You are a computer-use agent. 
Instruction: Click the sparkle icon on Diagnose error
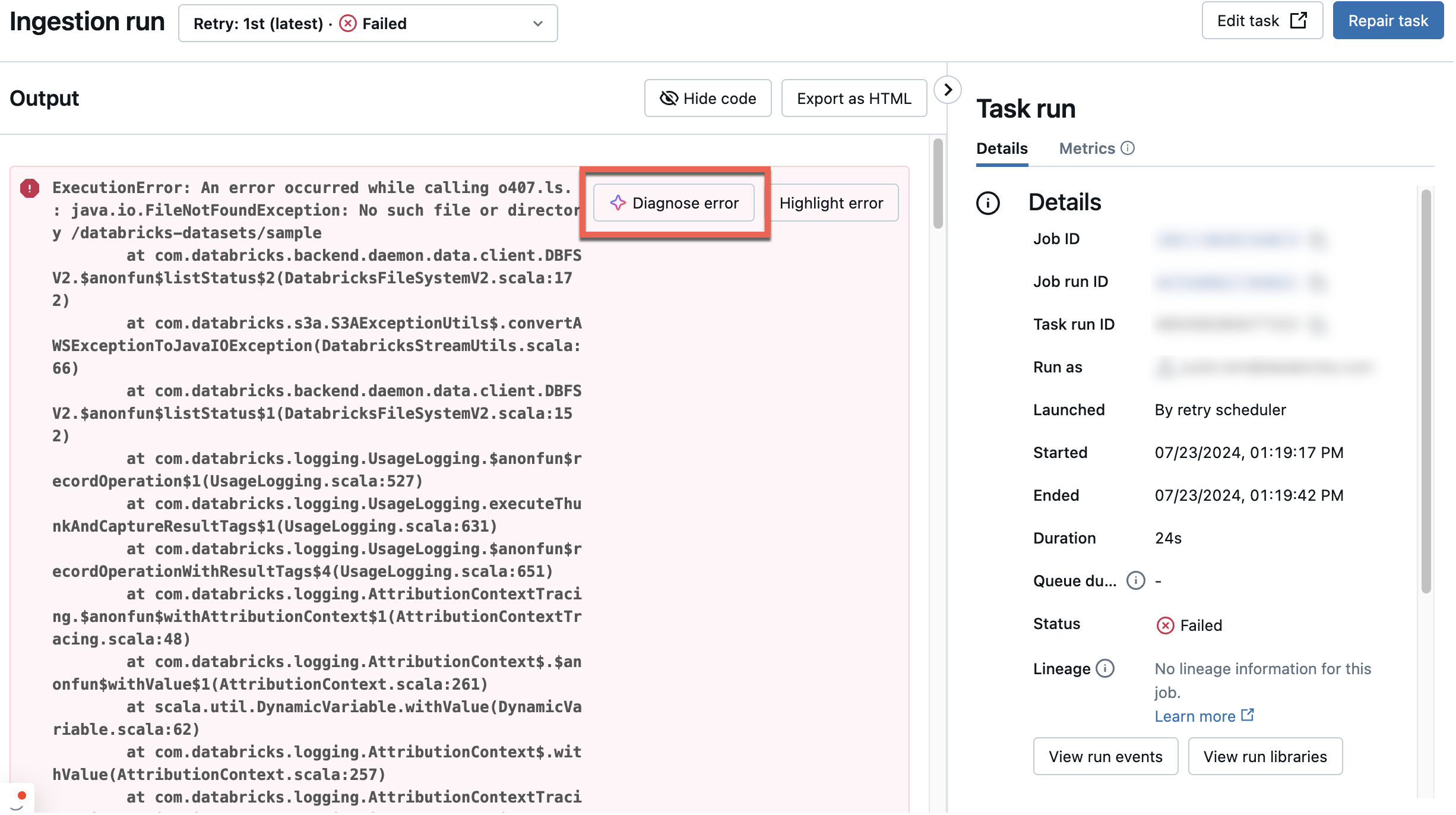[618, 203]
